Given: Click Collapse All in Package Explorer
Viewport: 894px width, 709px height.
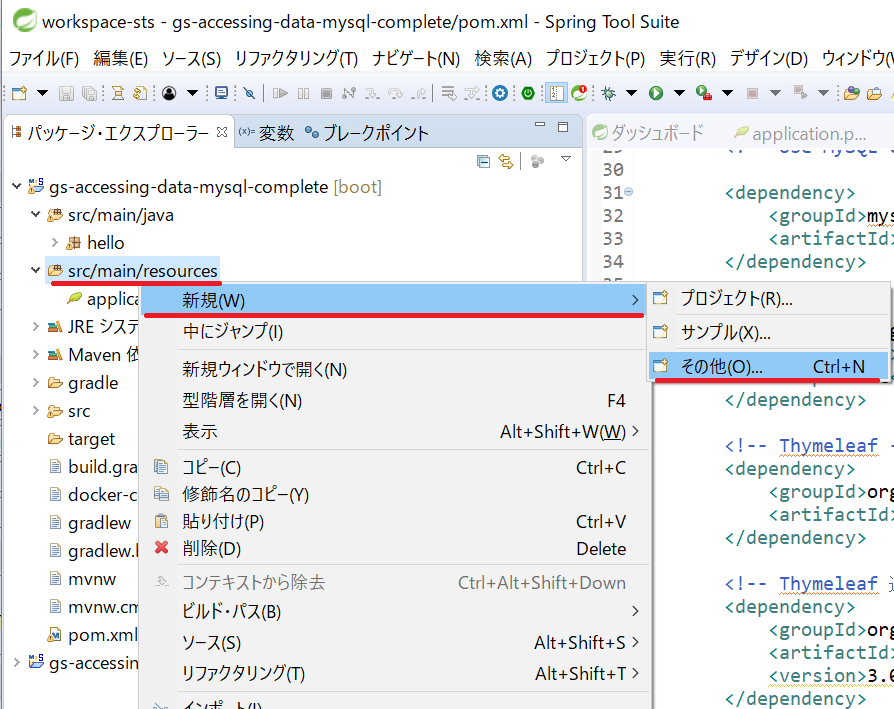Looking at the screenshot, I should click(x=484, y=161).
